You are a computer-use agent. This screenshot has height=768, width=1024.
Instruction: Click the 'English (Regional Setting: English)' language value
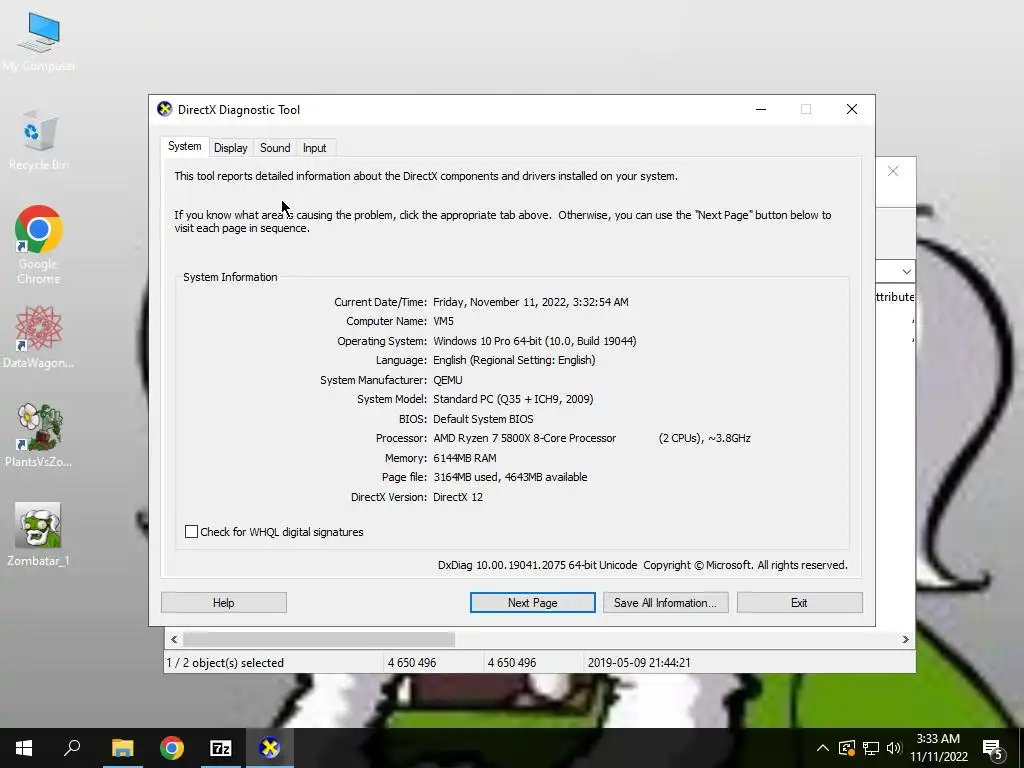(515, 360)
